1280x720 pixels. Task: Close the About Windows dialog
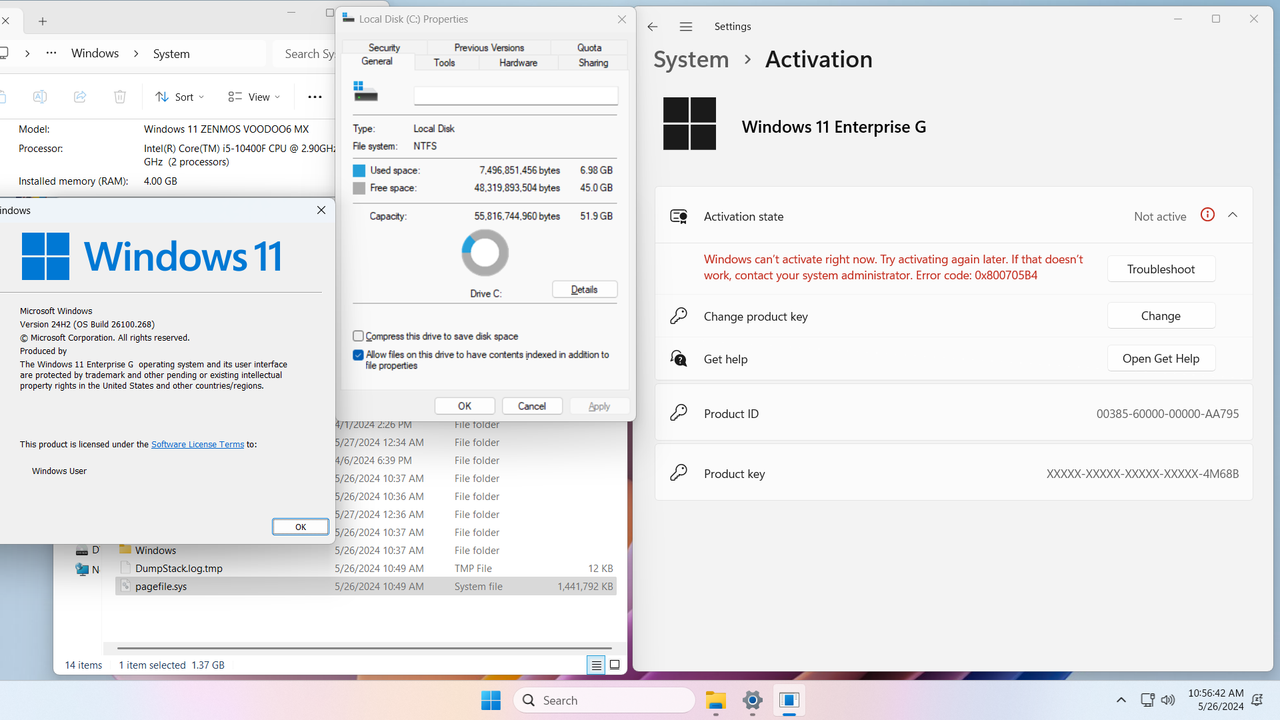tap(321, 210)
